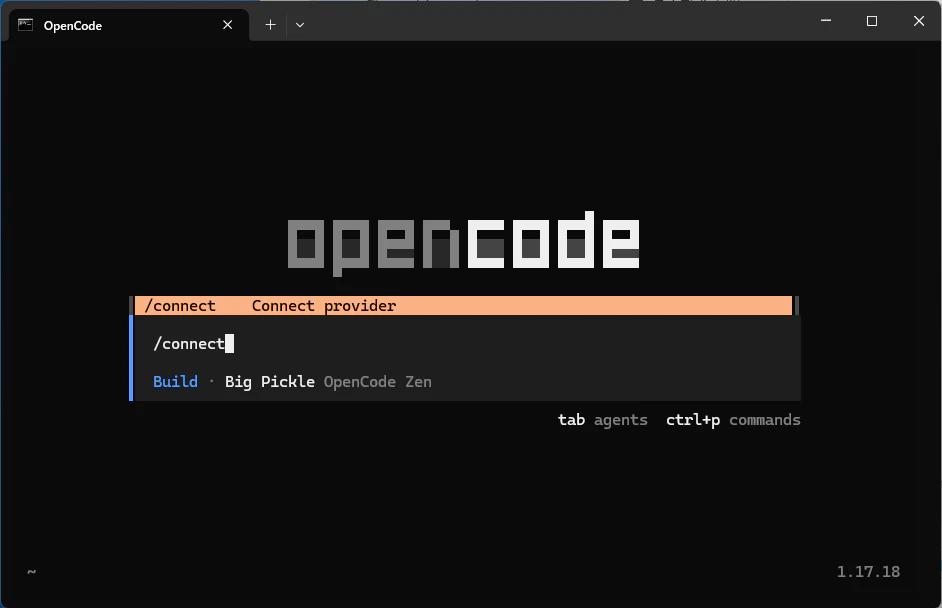Click the Big Pickle model name

tap(270, 382)
